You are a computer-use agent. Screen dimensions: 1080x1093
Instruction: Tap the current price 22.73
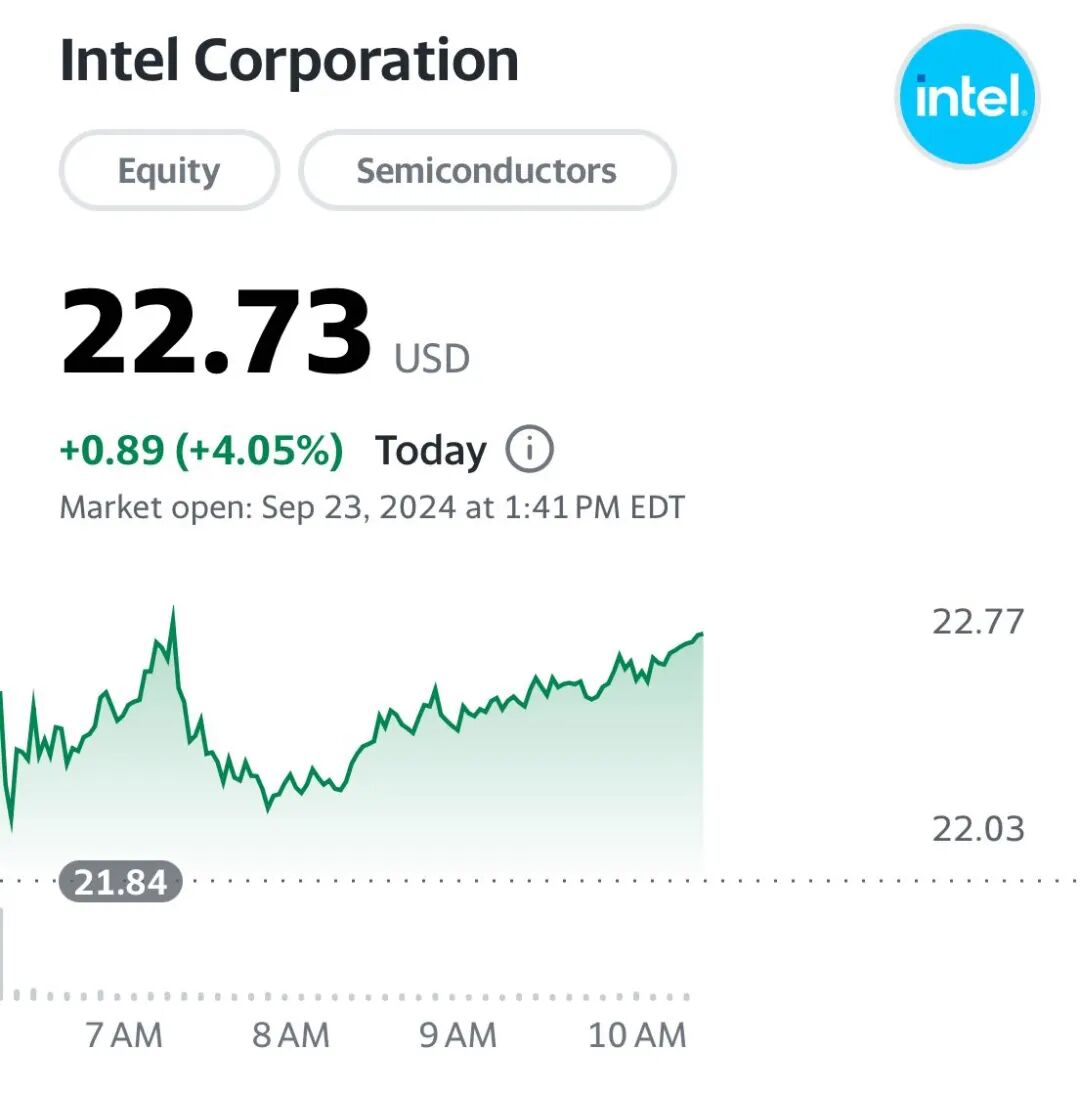pos(216,332)
